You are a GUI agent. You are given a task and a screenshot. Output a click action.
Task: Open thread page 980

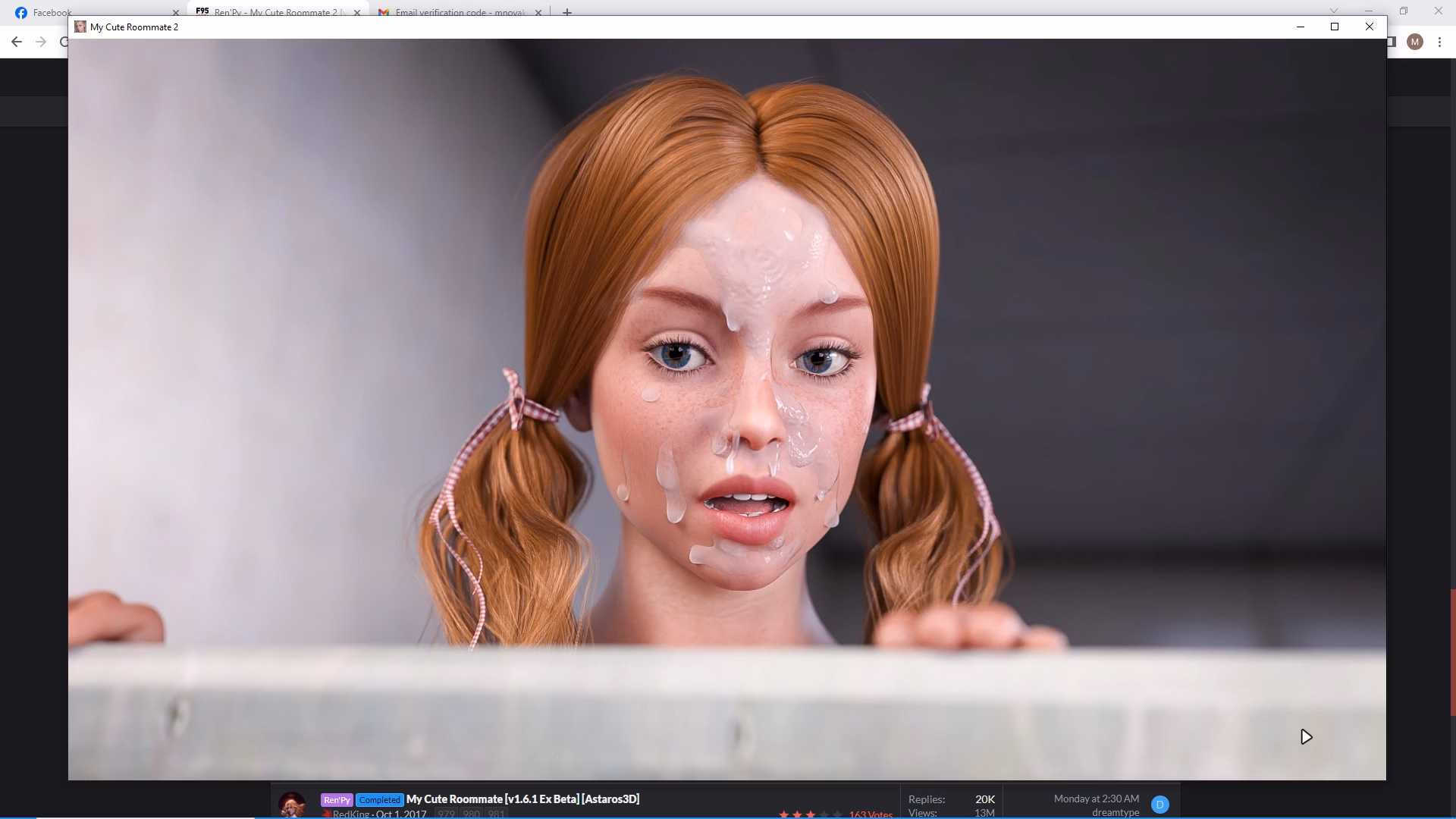coord(471,814)
